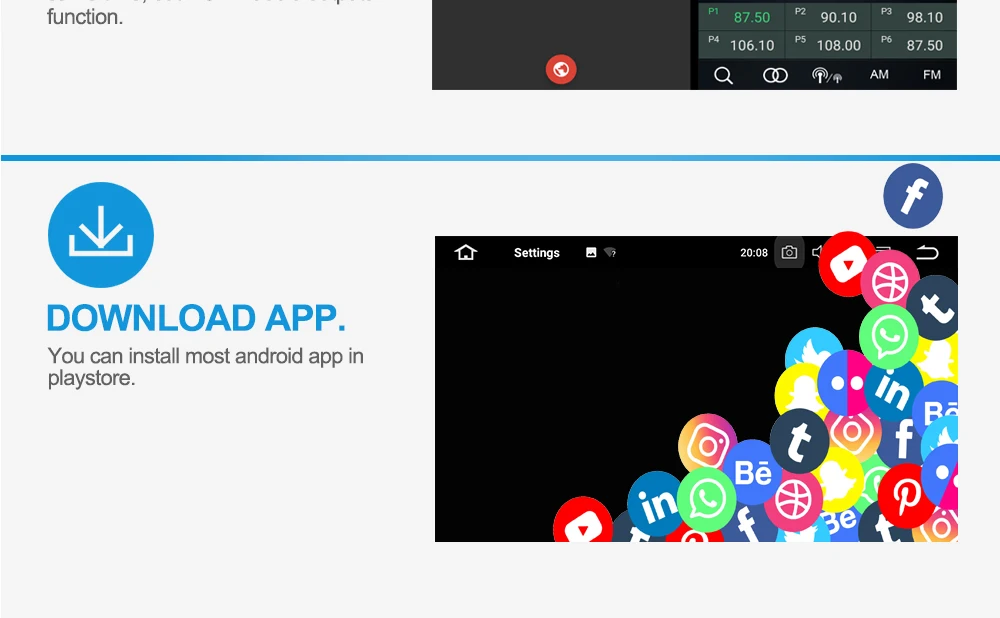Click the speaker volume icon in the status bar
Image resolution: width=1000 pixels, height=618 pixels.
816,253
